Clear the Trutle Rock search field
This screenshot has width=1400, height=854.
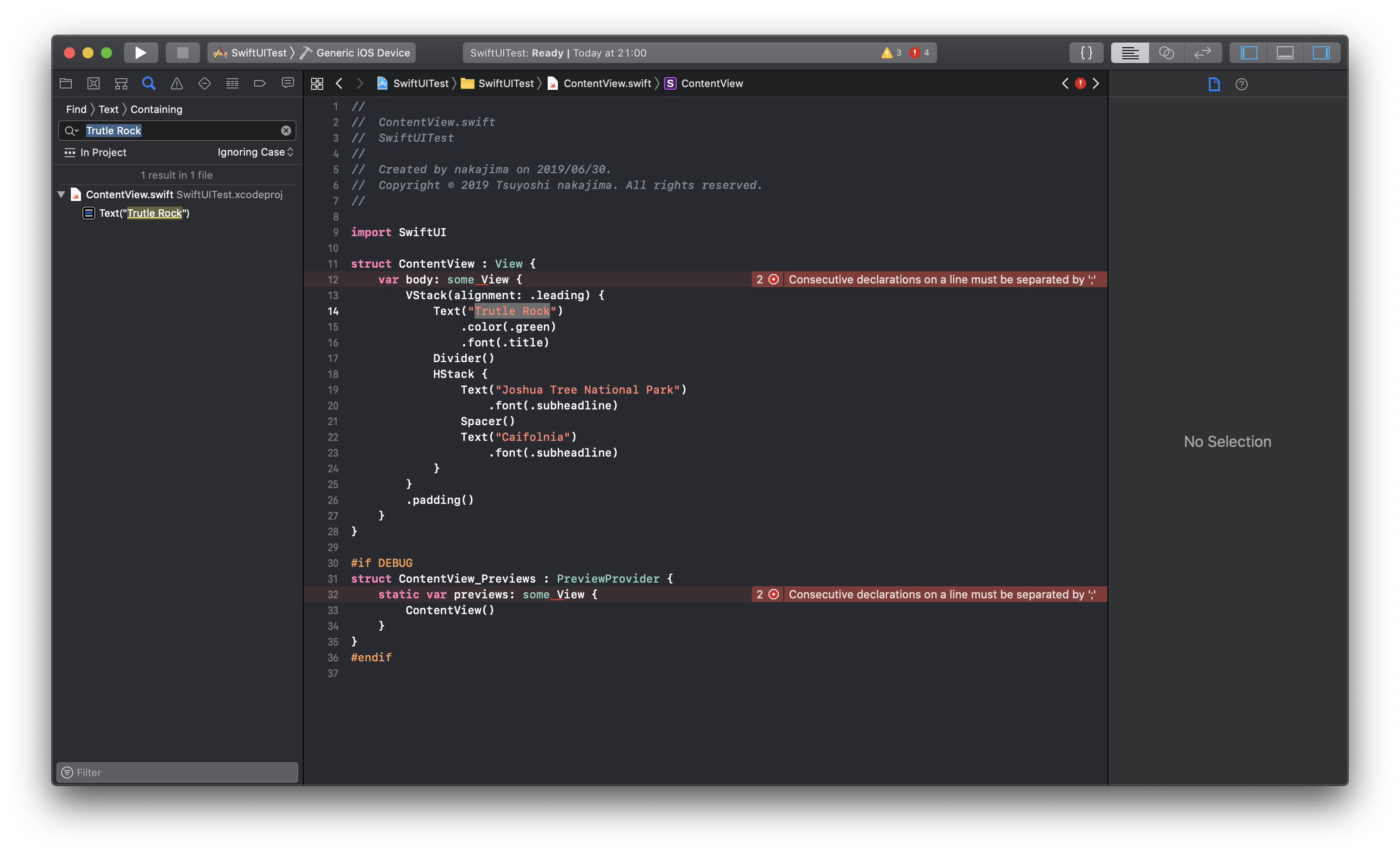tap(286, 131)
